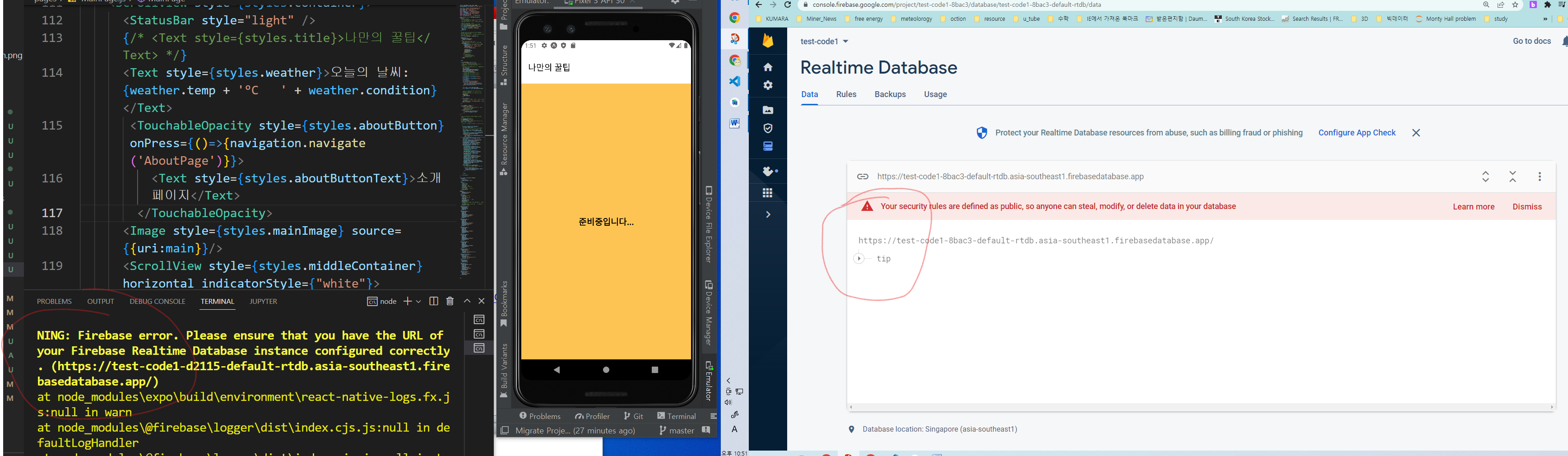Click the Configure App Check link
Viewport: 1568px width, 456px height.
click(1357, 133)
